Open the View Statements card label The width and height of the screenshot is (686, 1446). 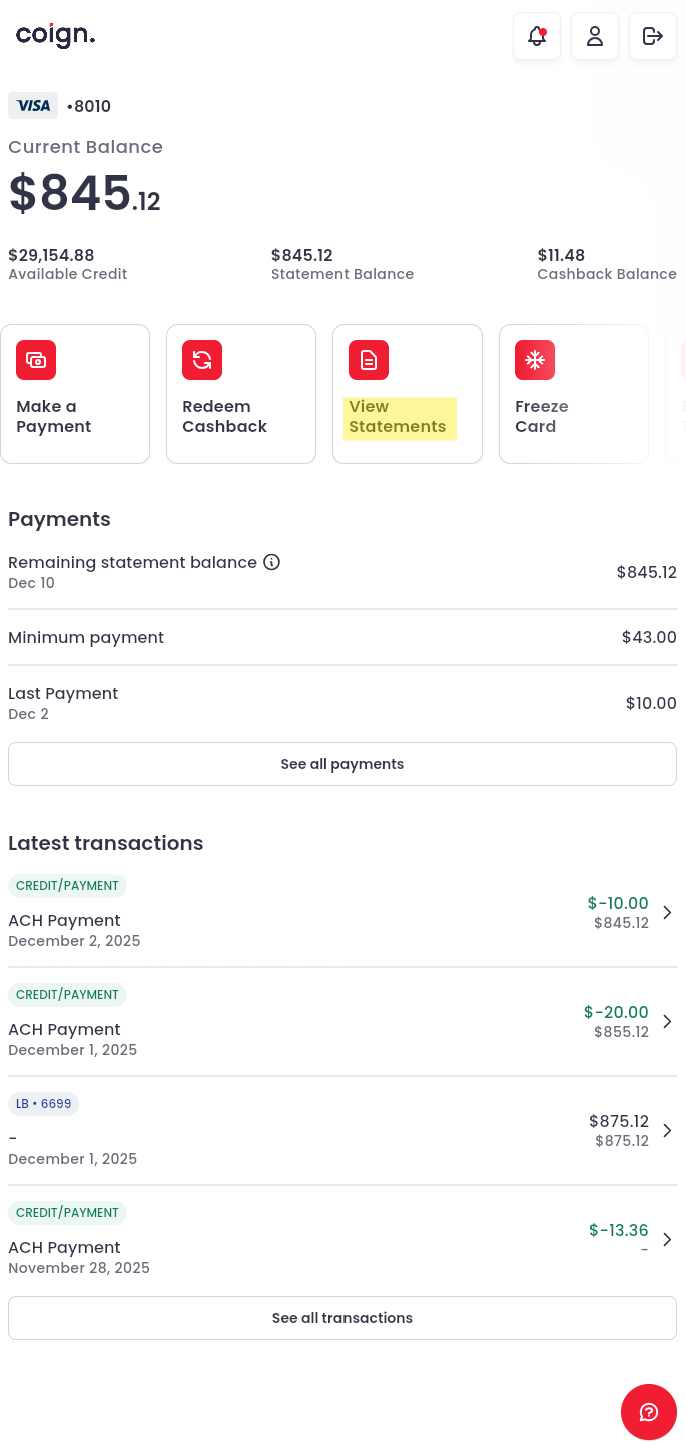(x=398, y=417)
